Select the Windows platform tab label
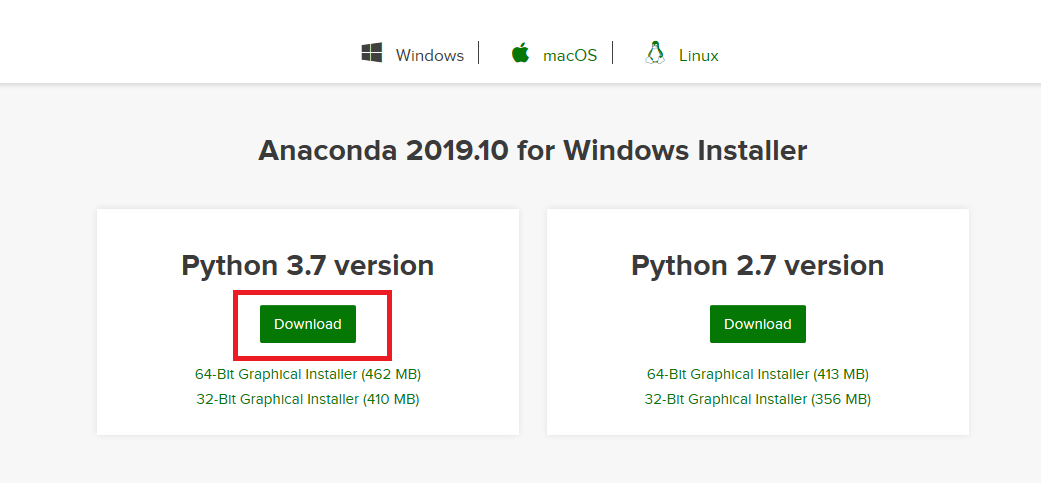Image resolution: width=1041 pixels, height=490 pixels. [430, 55]
